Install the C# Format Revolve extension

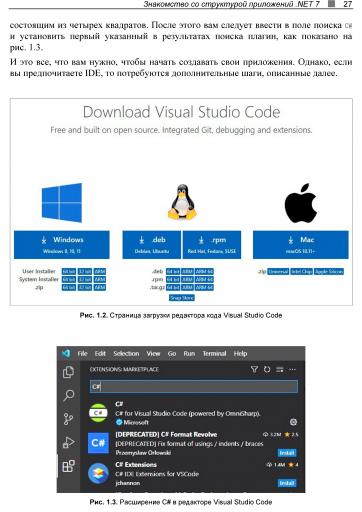287,453
